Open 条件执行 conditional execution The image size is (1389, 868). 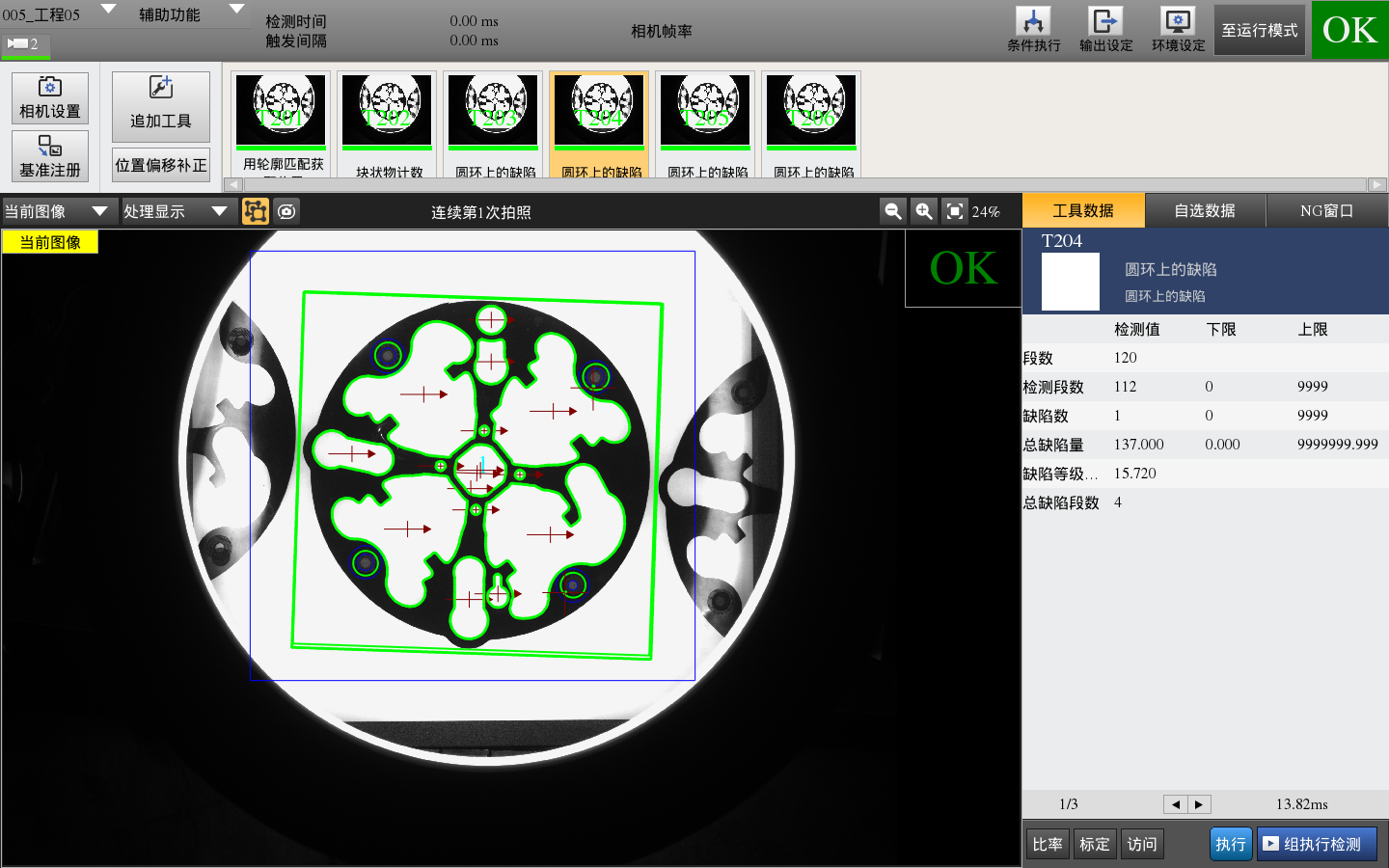pyautogui.click(x=1033, y=30)
